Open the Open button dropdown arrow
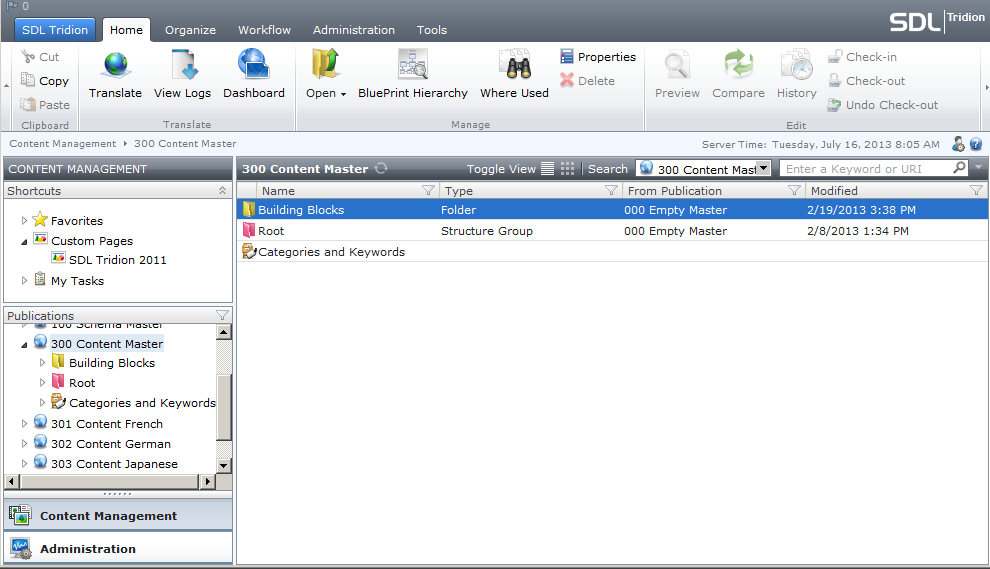This screenshot has width=990, height=569. pos(343,94)
